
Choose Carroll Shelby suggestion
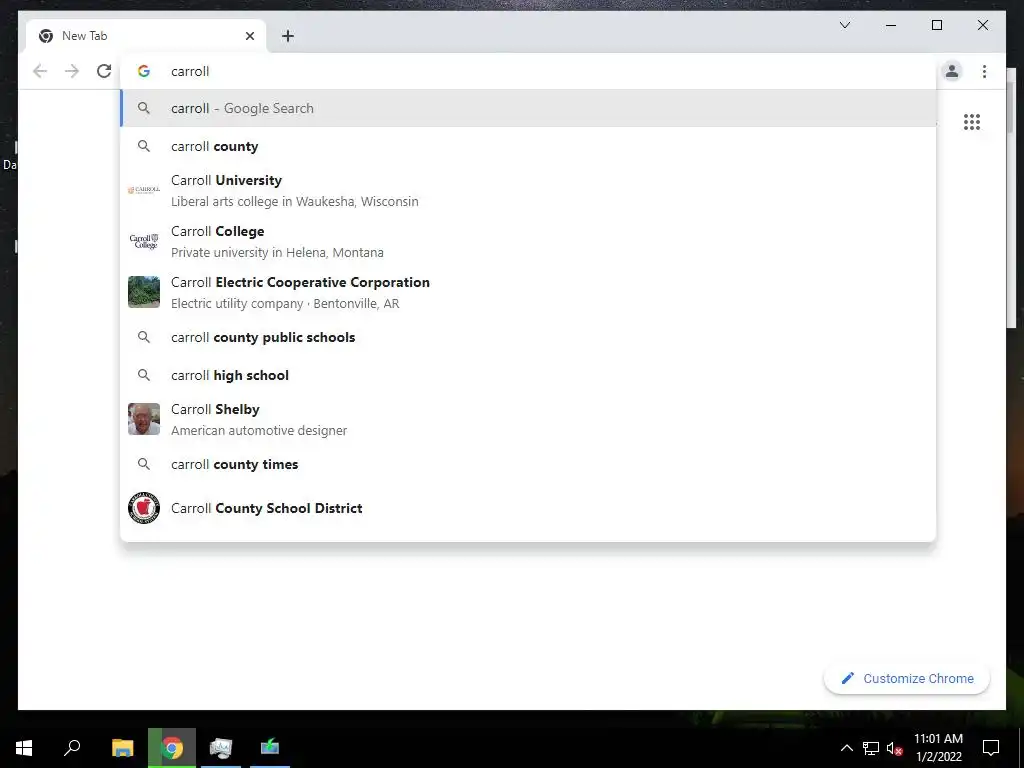528,419
